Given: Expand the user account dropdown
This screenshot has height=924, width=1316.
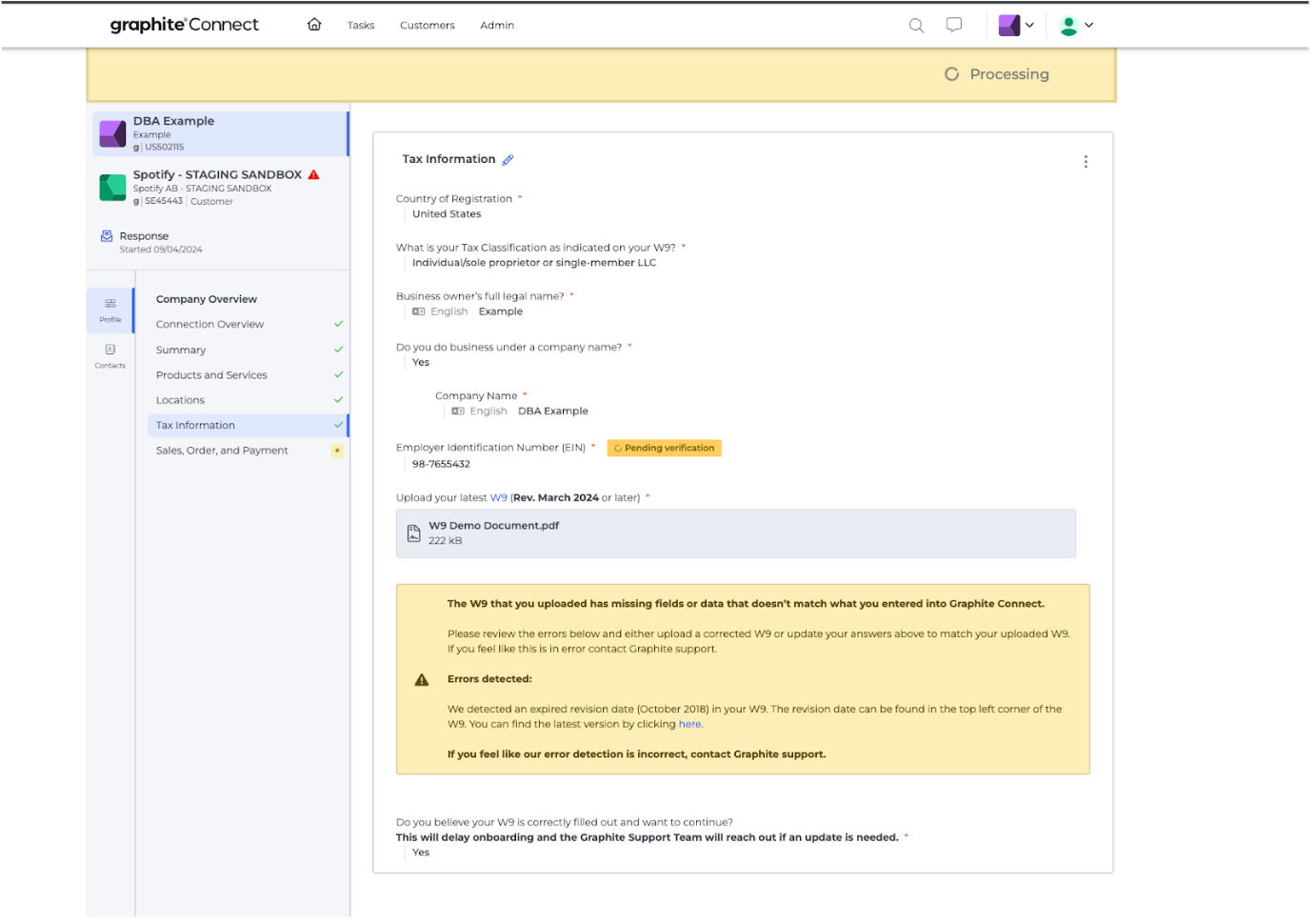Looking at the screenshot, I should 1076,26.
